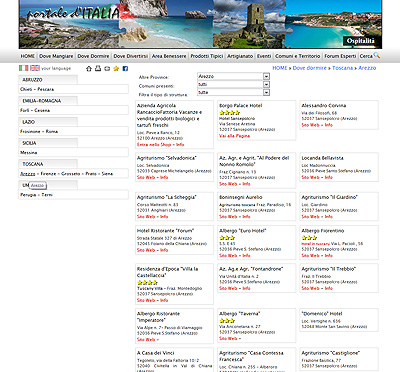Click Firenze province link under Toscana
The height and width of the screenshot is (372, 400).
pyautogui.click(x=49, y=174)
